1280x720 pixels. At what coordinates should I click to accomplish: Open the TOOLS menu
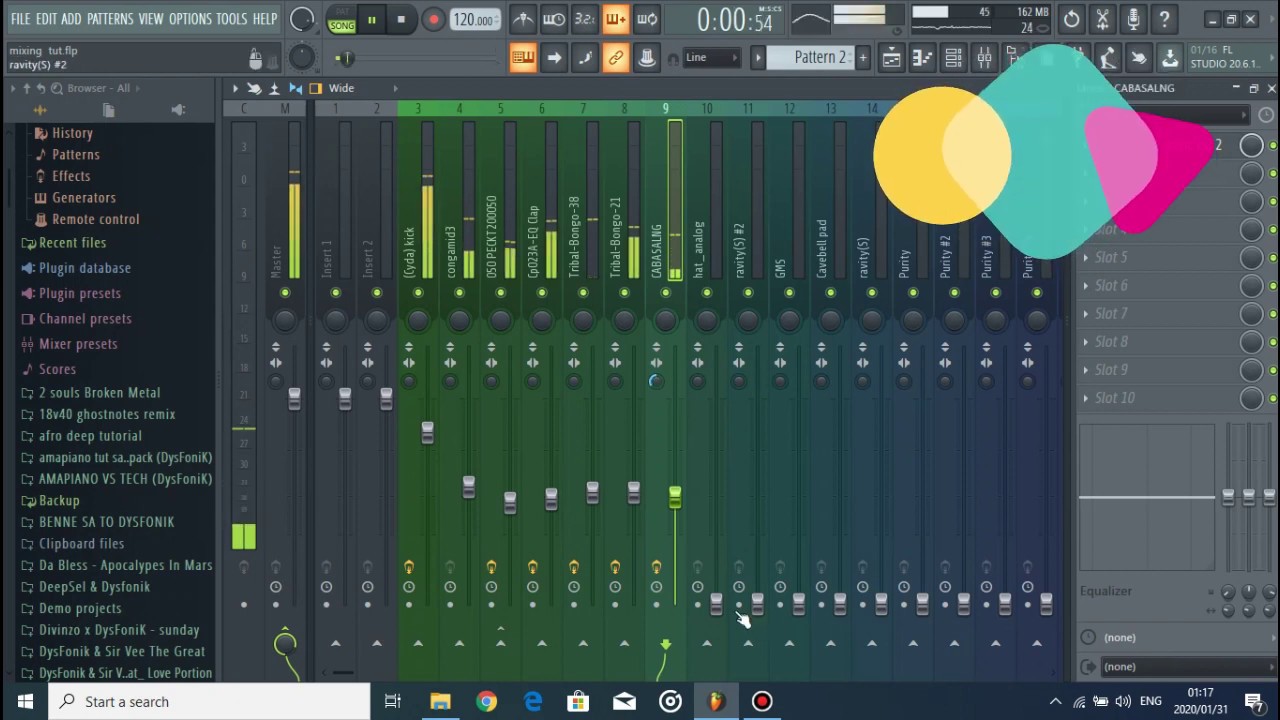pyautogui.click(x=232, y=19)
